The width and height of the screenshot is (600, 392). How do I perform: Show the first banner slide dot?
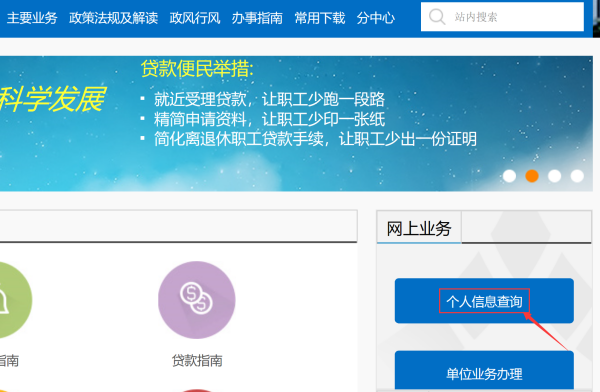click(x=509, y=176)
